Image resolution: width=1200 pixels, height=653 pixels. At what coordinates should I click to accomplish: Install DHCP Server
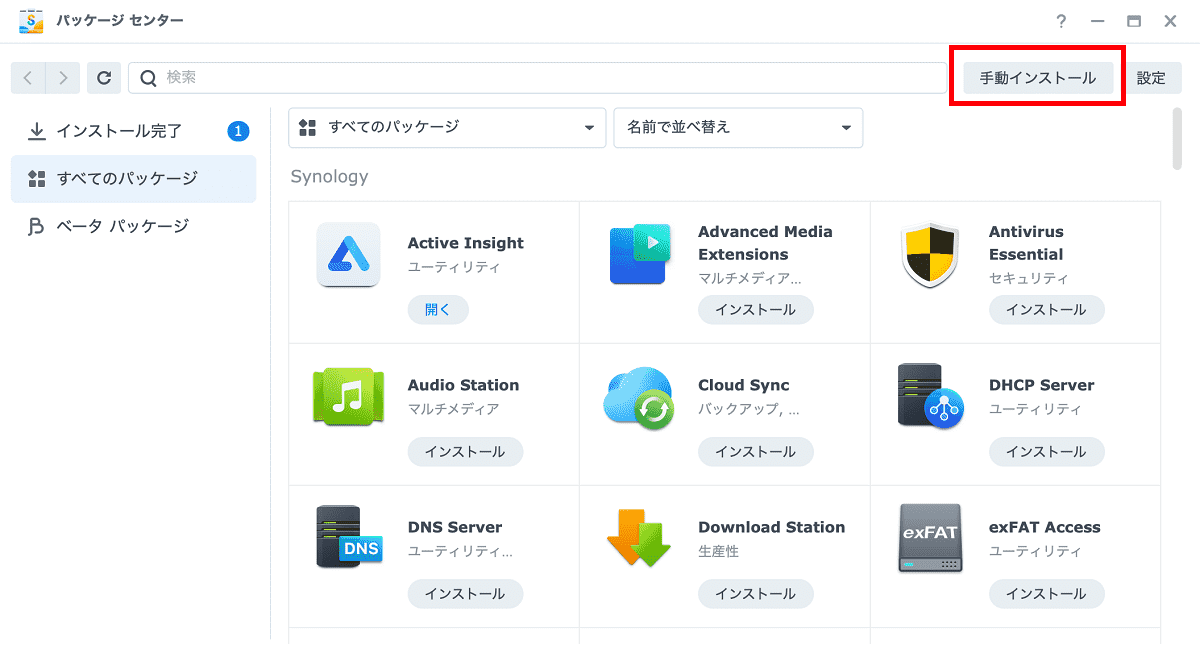(x=1046, y=452)
